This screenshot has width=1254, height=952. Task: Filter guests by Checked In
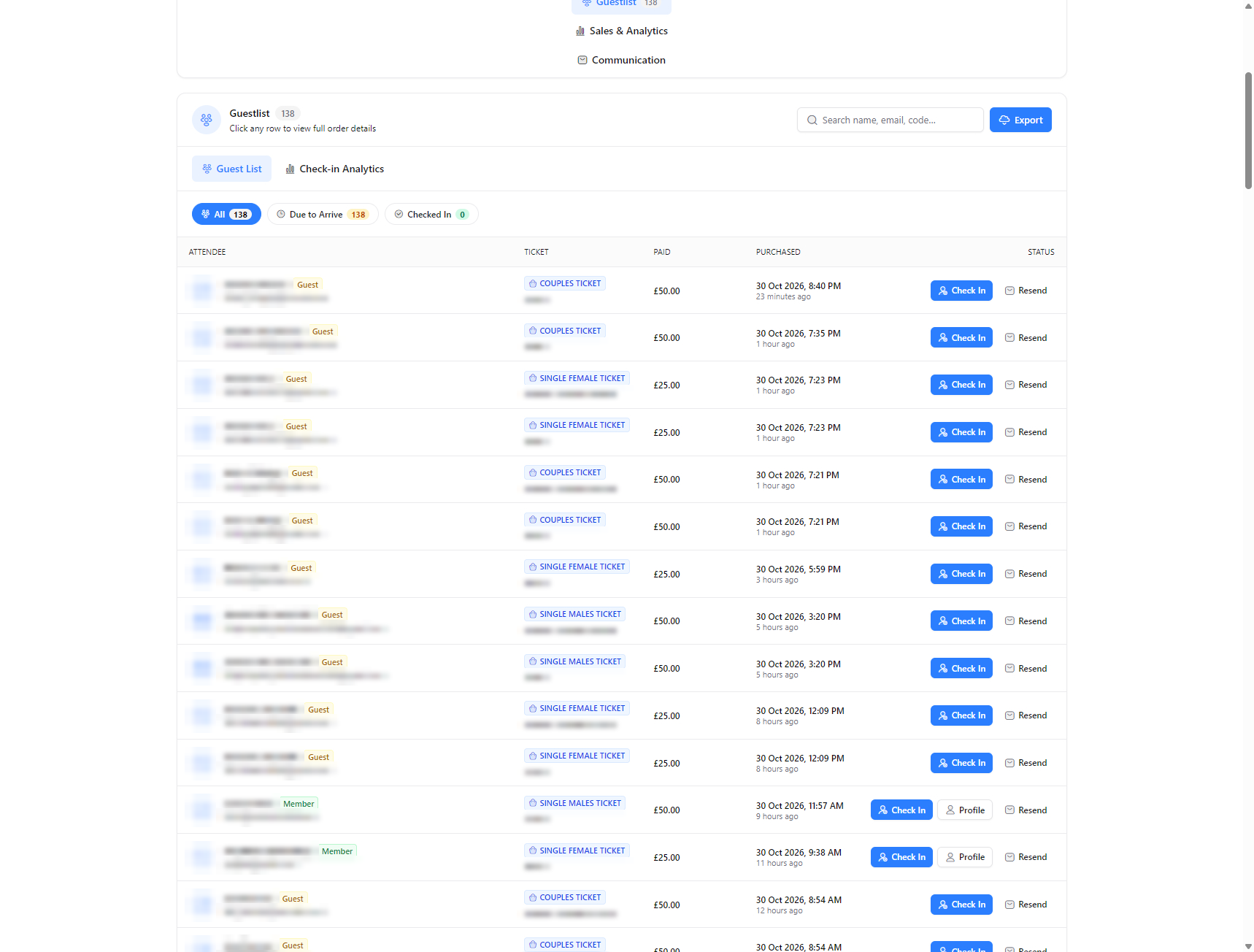[431, 214]
